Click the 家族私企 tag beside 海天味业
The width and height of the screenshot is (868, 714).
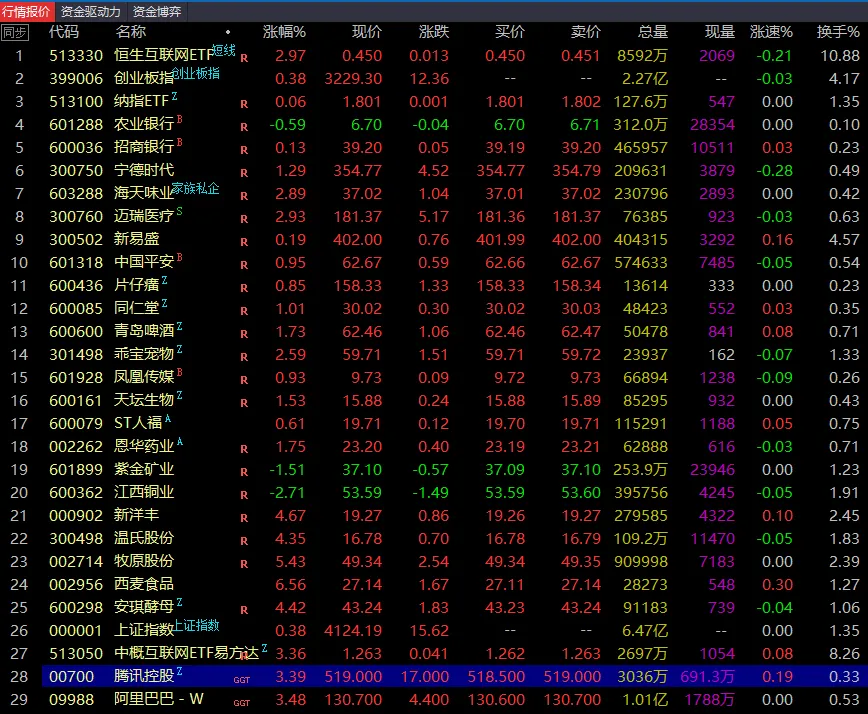point(195,189)
